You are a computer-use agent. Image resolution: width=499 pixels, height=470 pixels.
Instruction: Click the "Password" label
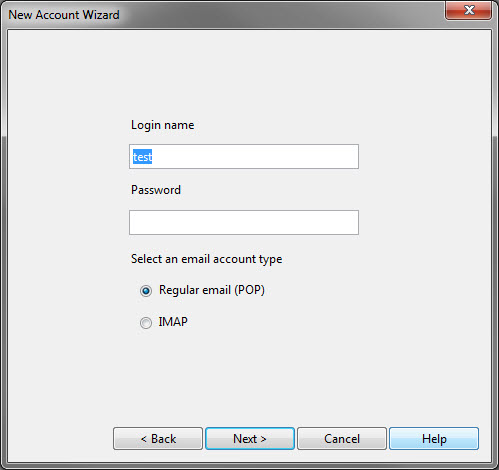click(x=156, y=190)
